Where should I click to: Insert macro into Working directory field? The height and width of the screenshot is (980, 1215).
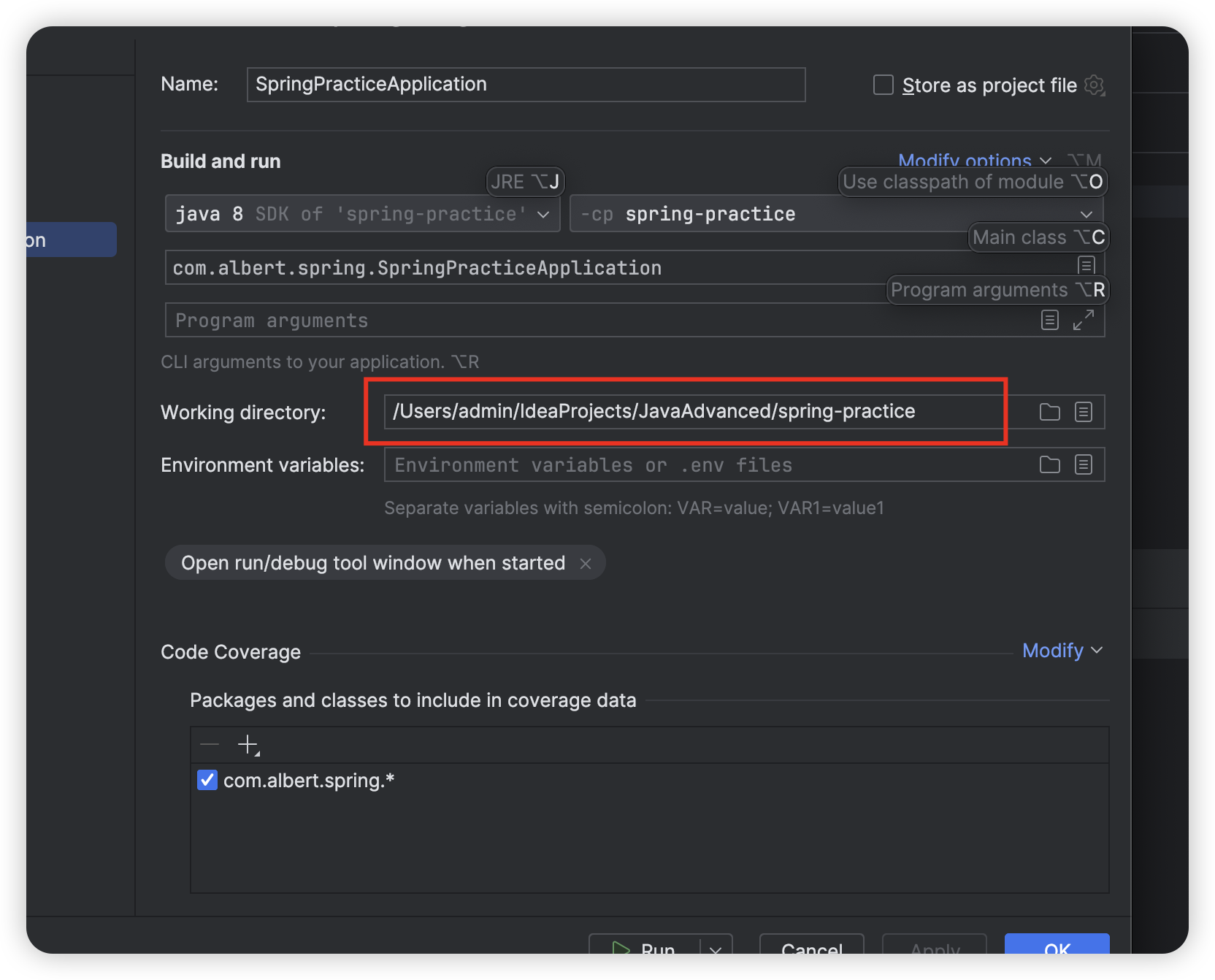tap(1084, 412)
